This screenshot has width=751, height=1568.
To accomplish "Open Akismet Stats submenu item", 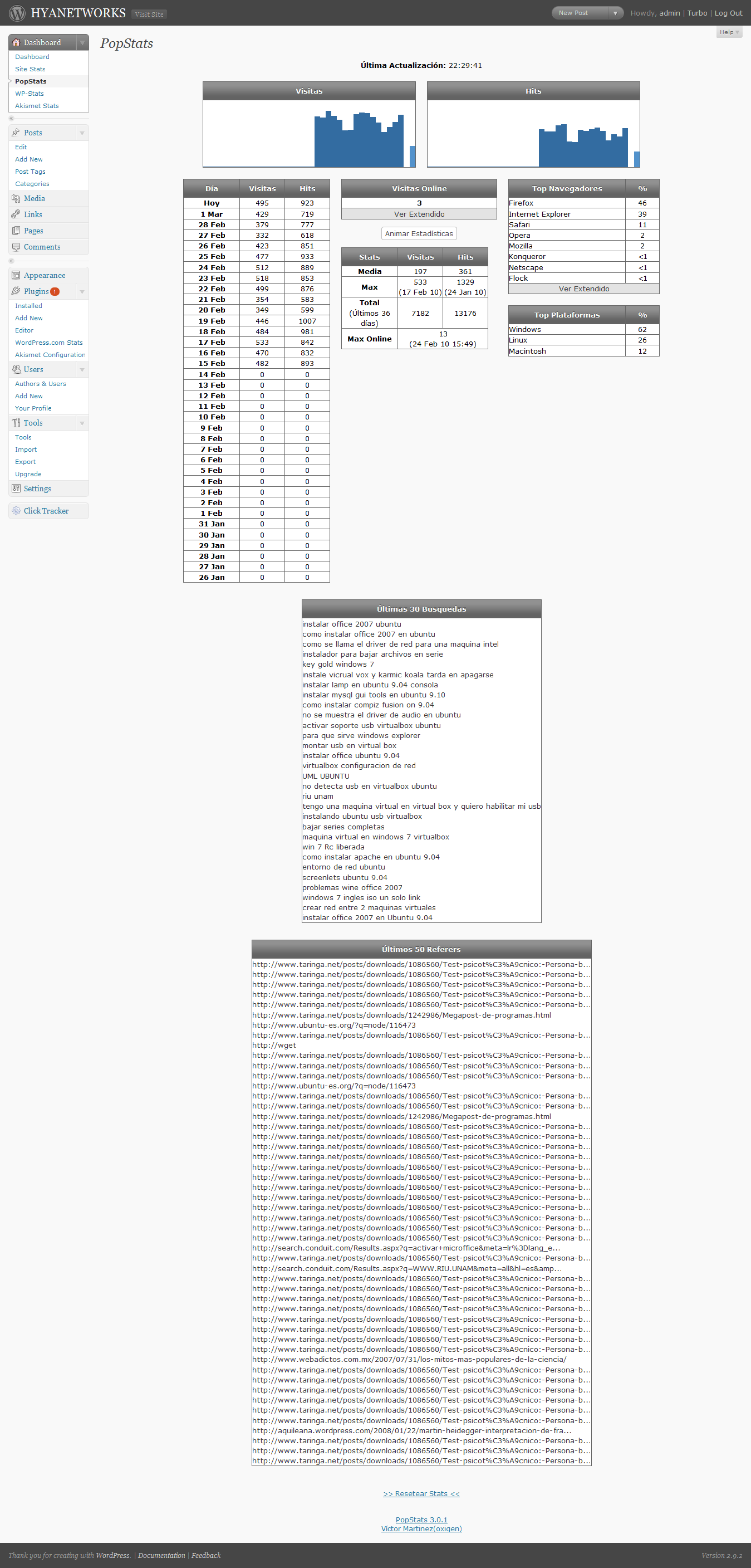I will point(37,106).
